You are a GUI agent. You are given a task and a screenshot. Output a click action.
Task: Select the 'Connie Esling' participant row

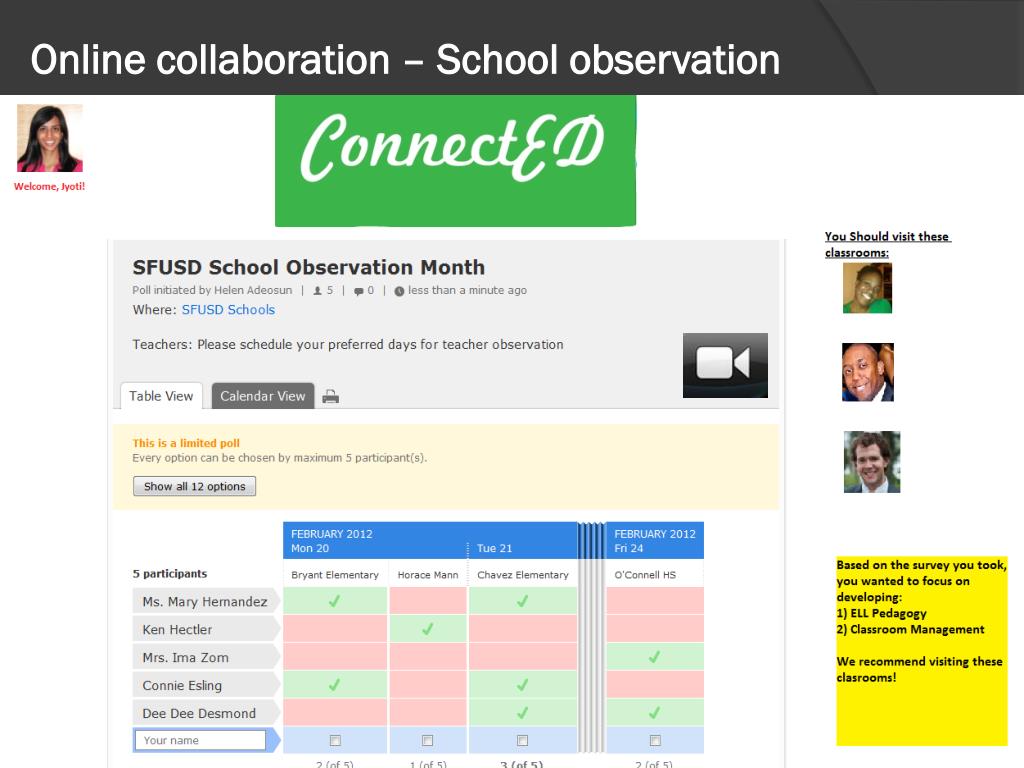click(205, 686)
